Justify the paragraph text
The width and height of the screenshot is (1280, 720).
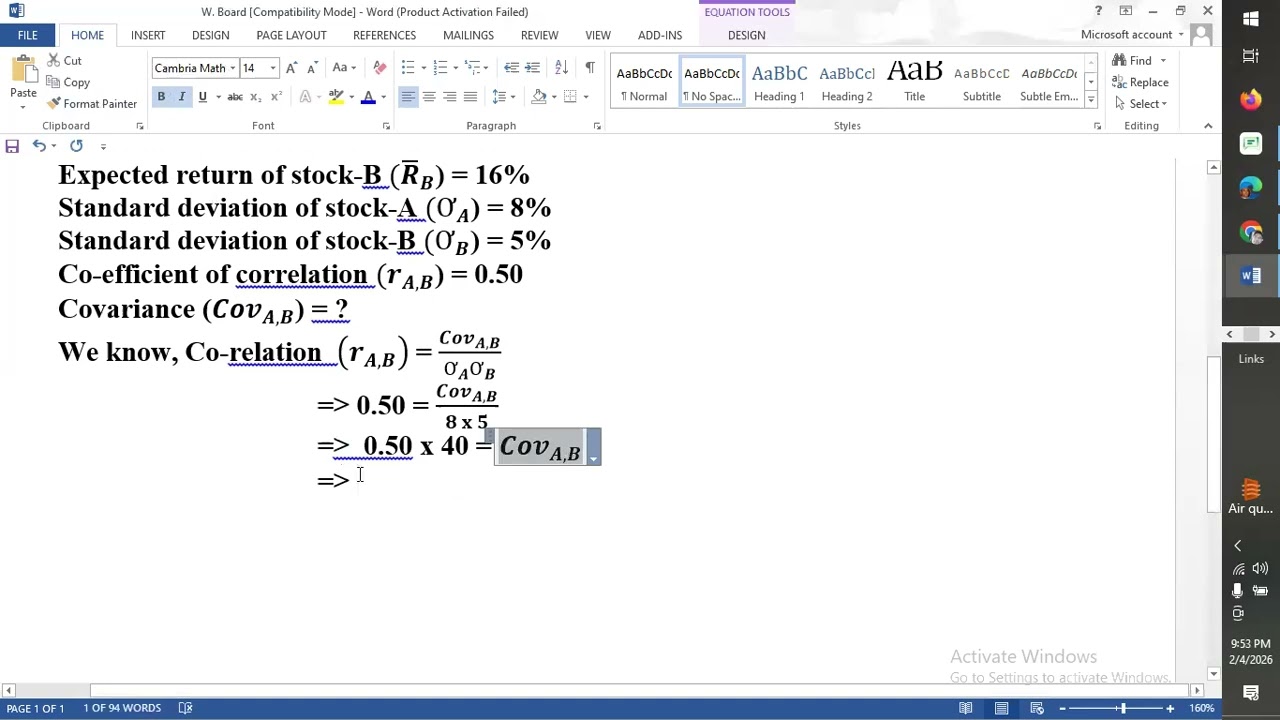click(470, 97)
